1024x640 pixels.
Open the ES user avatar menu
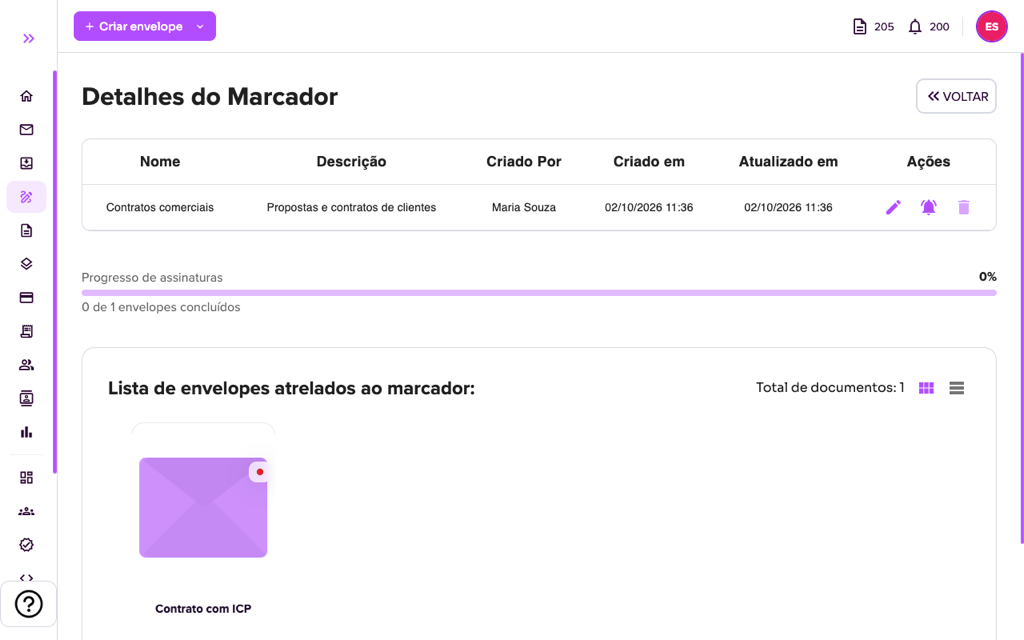[991, 26]
